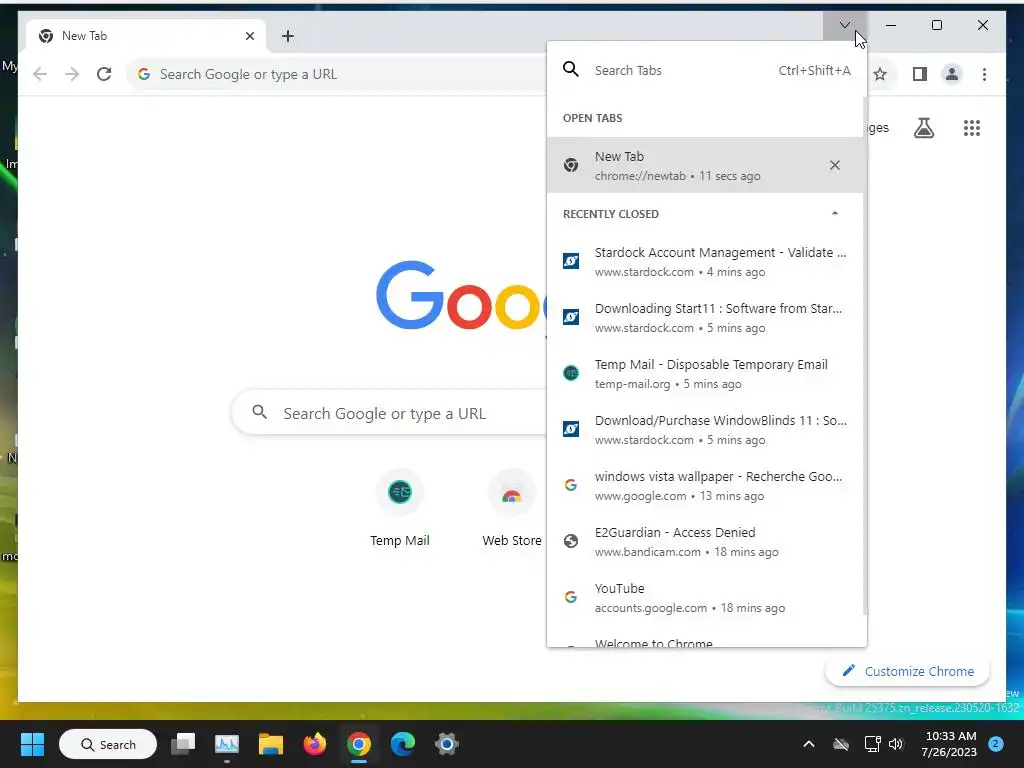The height and width of the screenshot is (768, 1024).
Task: Click the OneDrive cloud tray icon
Action: click(841, 744)
